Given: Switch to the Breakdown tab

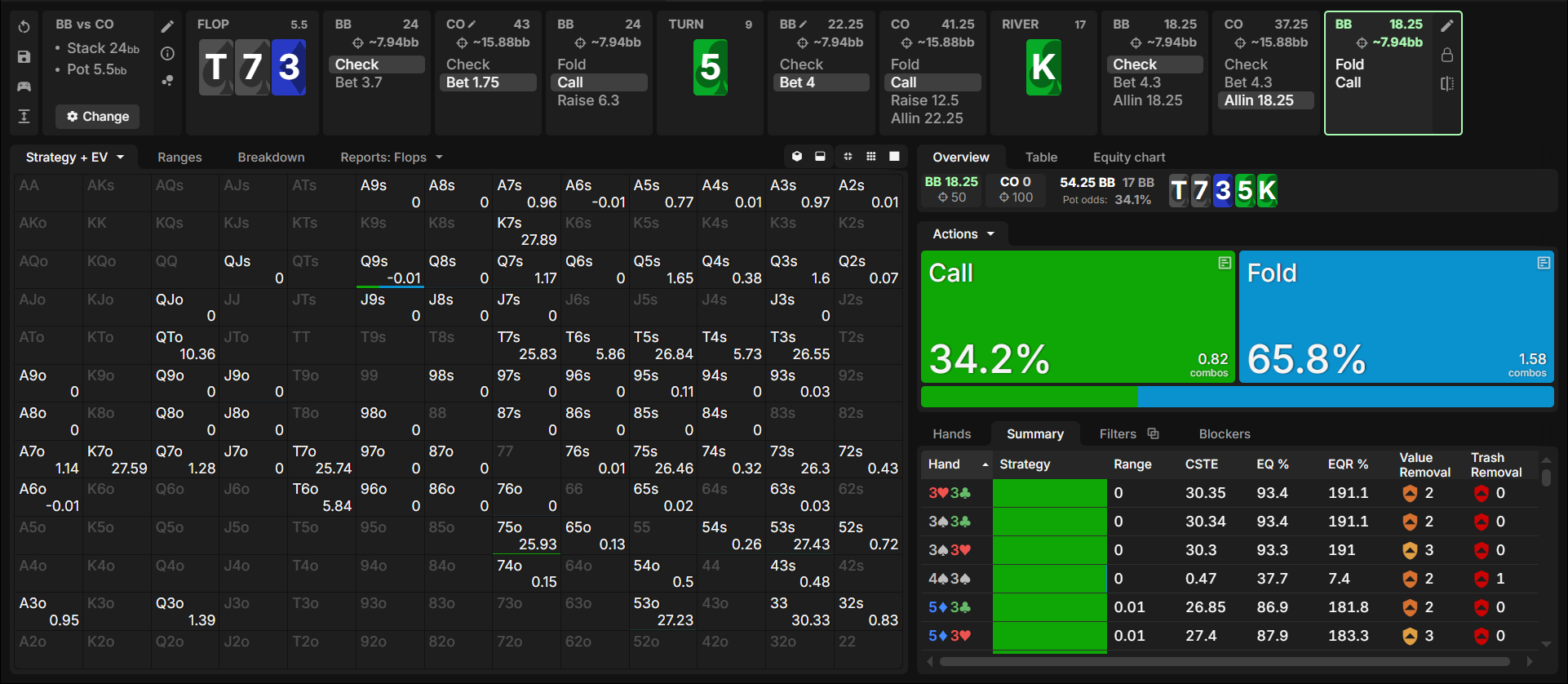Looking at the screenshot, I should (x=271, y=158).
